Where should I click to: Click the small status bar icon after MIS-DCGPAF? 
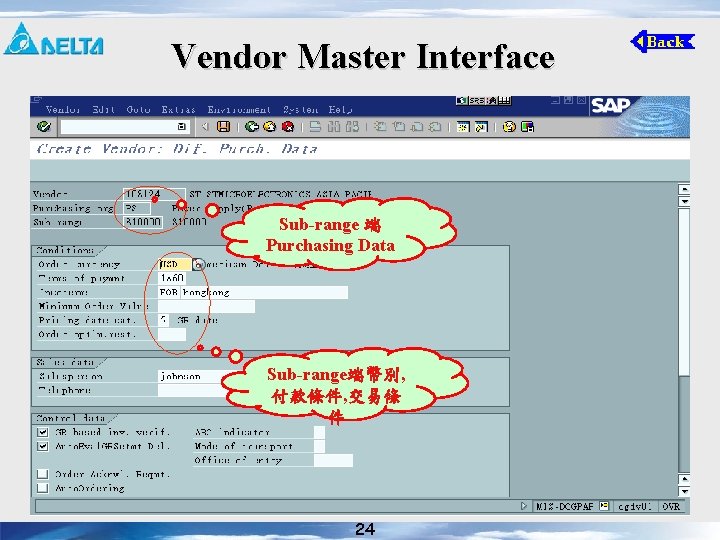click(x=604, y=506)
